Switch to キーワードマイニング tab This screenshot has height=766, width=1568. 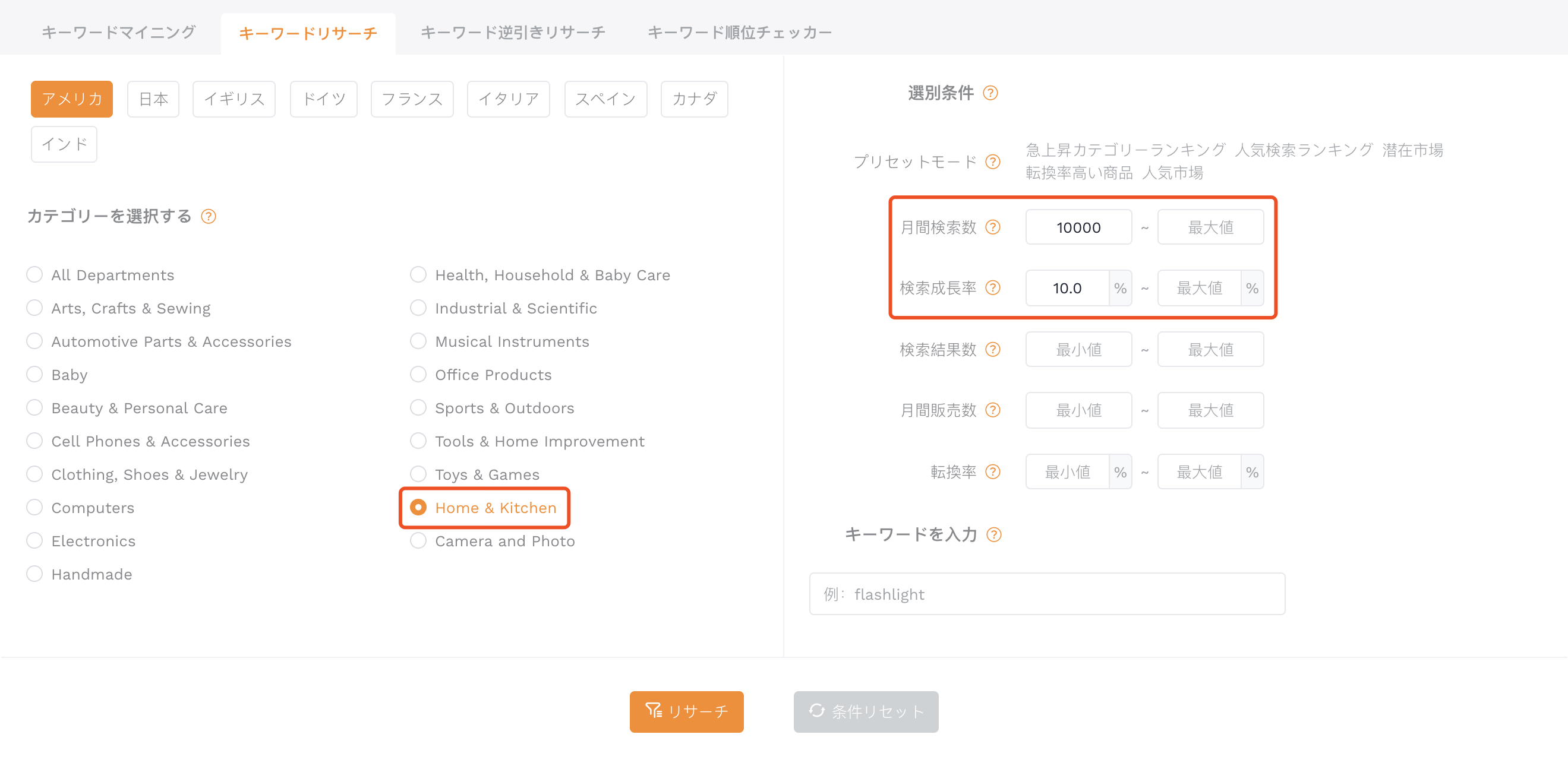119,32
